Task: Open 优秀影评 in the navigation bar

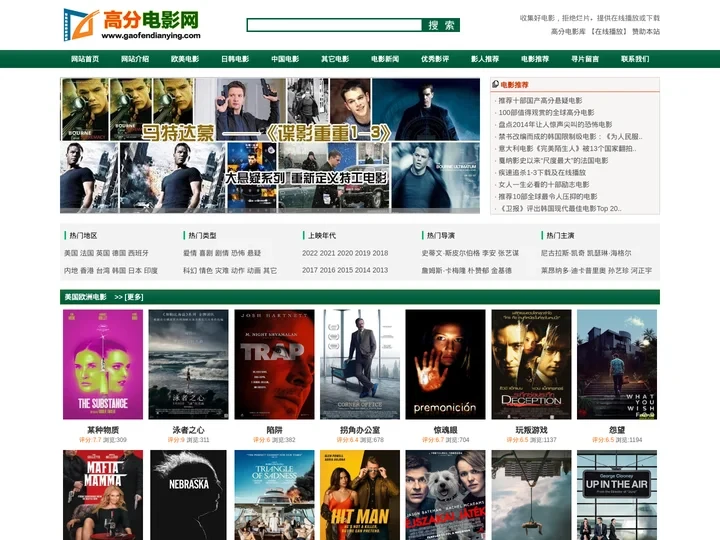Action: (x=435, y=59)
